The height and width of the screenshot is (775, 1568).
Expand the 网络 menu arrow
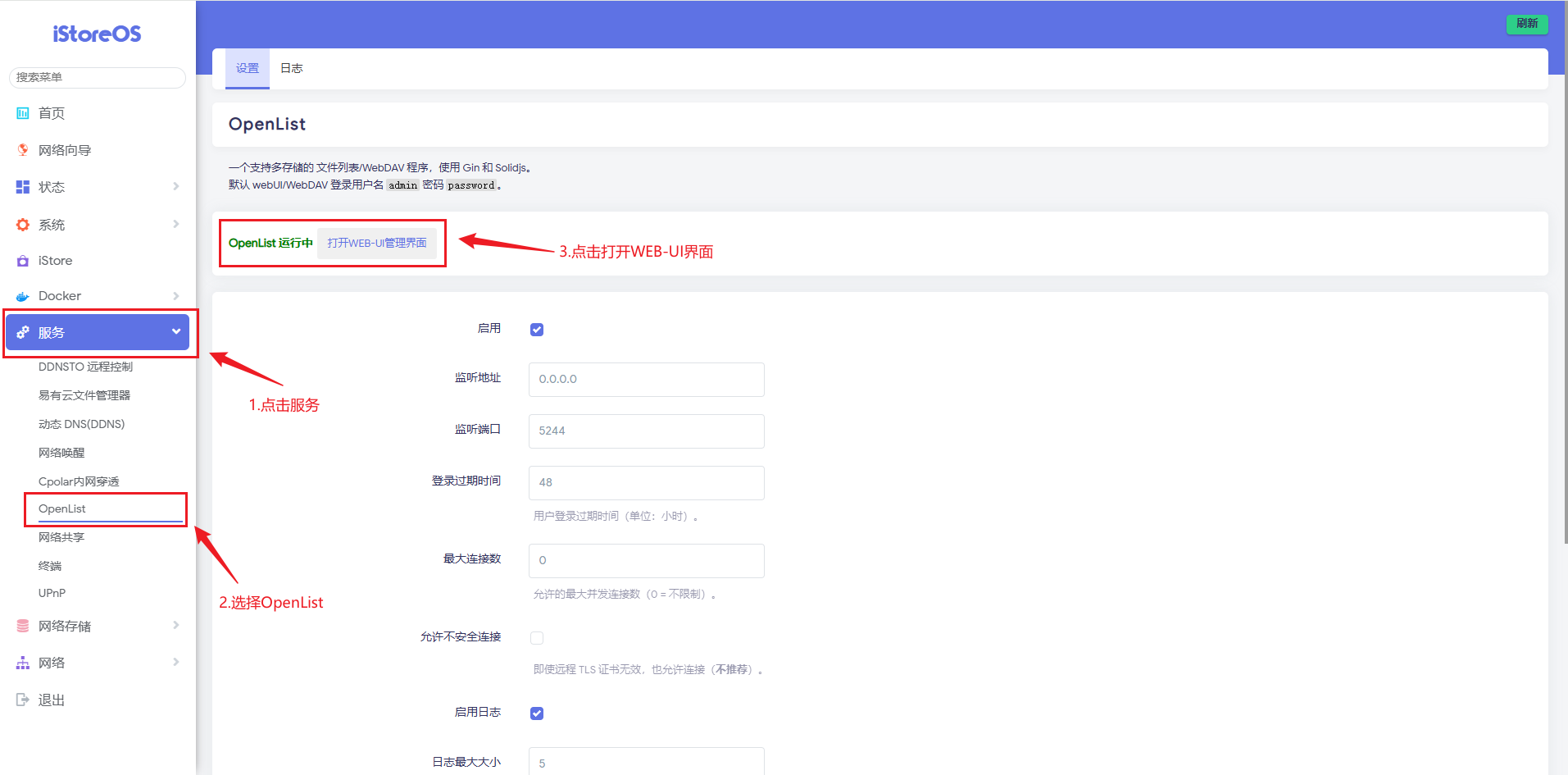pyautogui.click(x=176, y=662)
